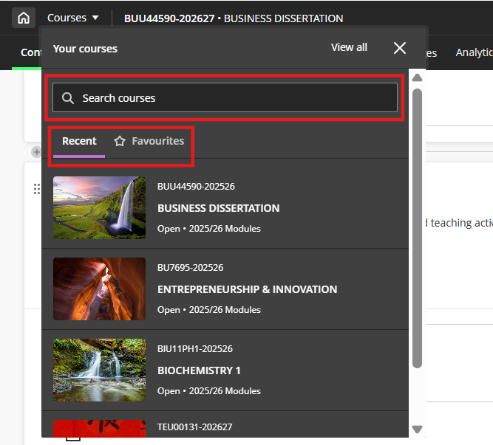493x445 pixels.
Task: Open the Biochemistry stream thumbnail
Action: click(x=99, y=370)
